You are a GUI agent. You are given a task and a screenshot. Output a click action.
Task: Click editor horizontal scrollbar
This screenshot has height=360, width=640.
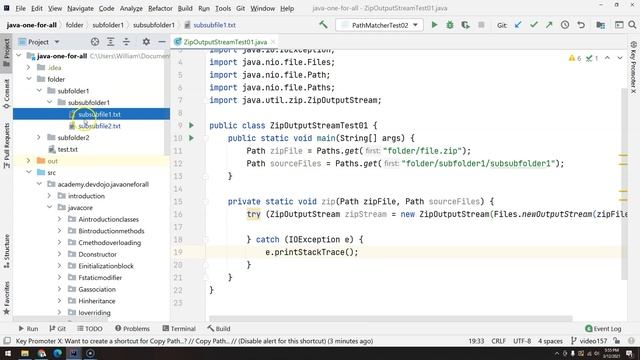point(391,318)
